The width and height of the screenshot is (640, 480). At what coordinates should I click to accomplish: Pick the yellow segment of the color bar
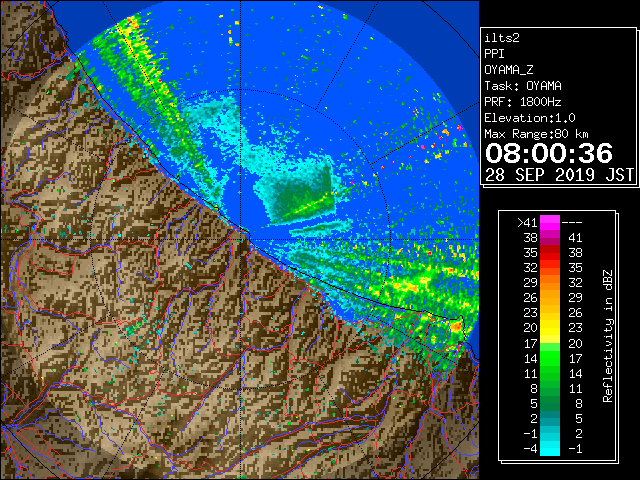pos(550,329)
